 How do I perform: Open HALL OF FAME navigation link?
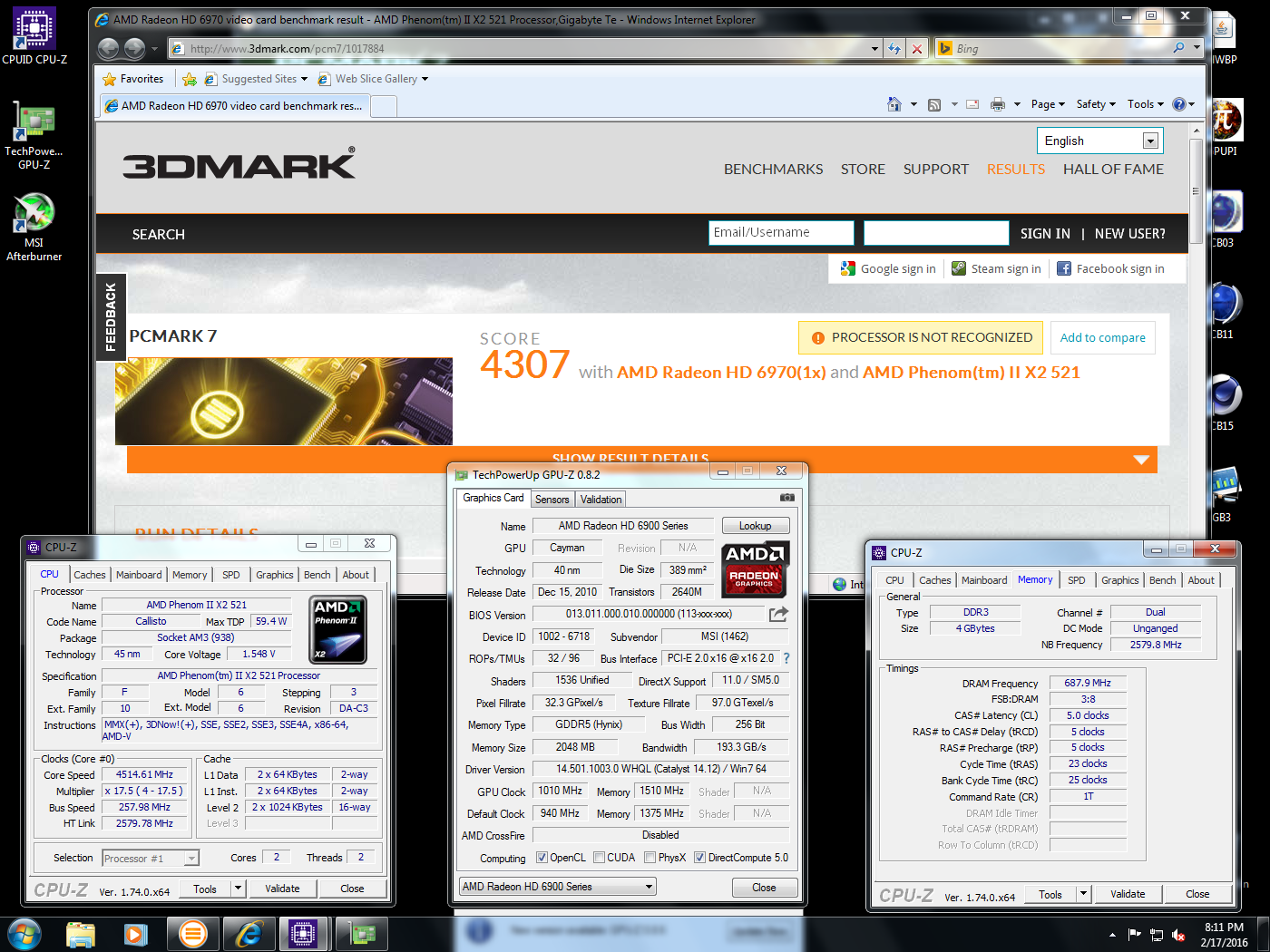point(1113,170)
